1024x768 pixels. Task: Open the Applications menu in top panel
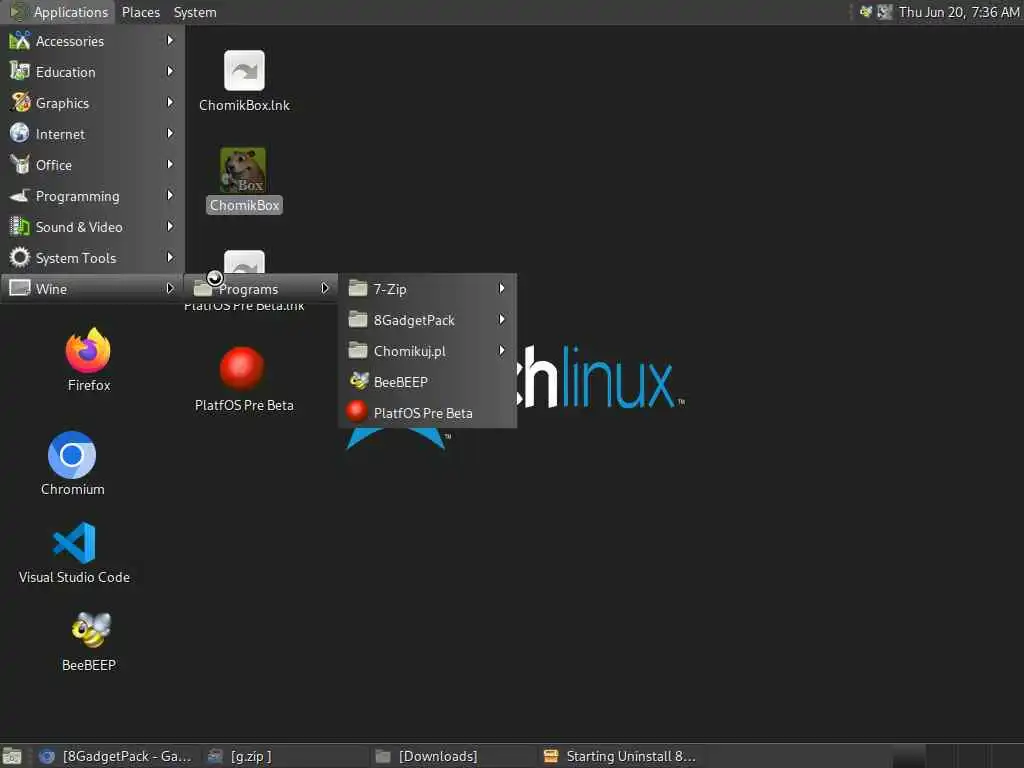click(x=59, y=12)
